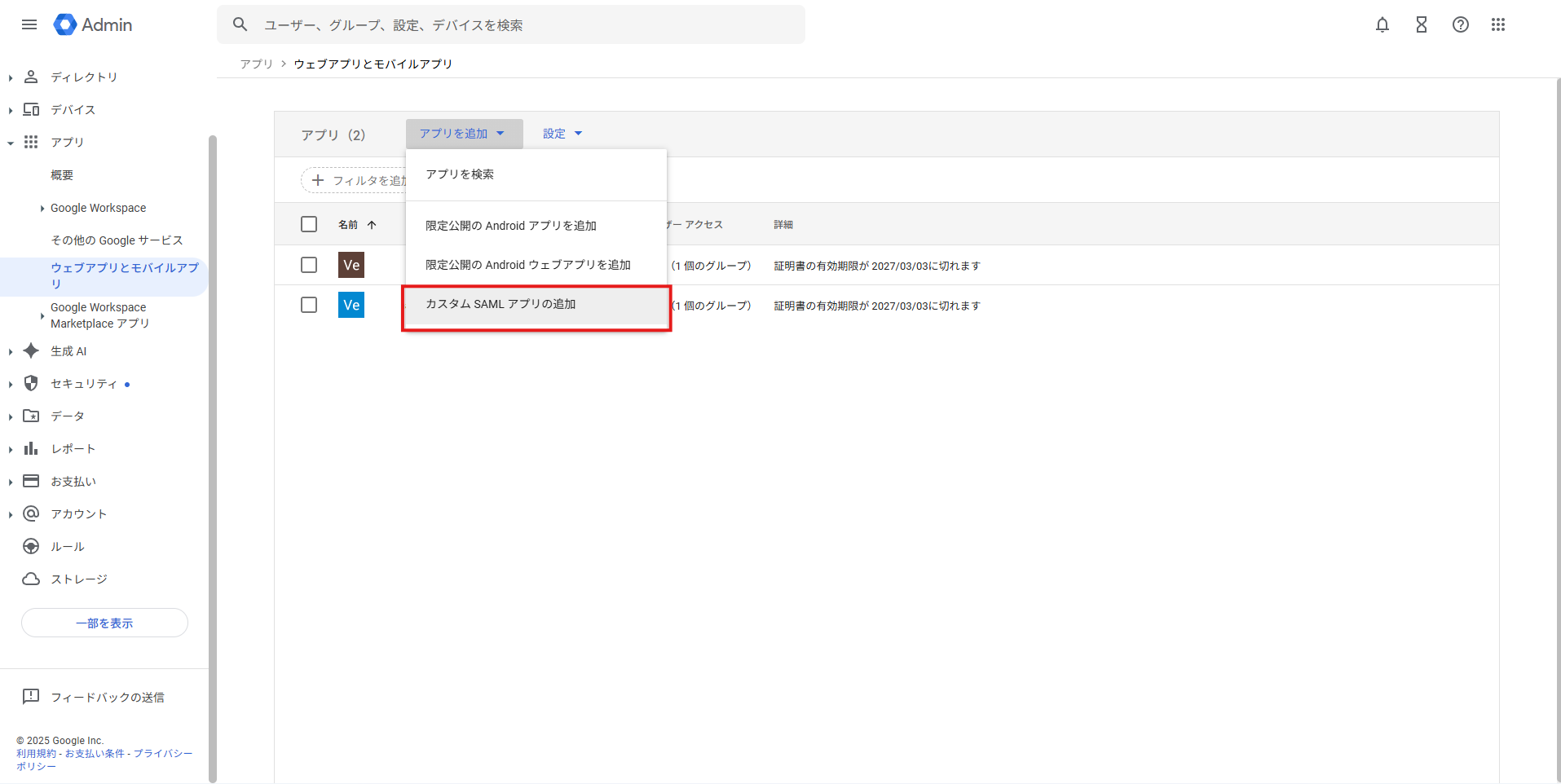Open the 設定 dropdown

(562, 134)
